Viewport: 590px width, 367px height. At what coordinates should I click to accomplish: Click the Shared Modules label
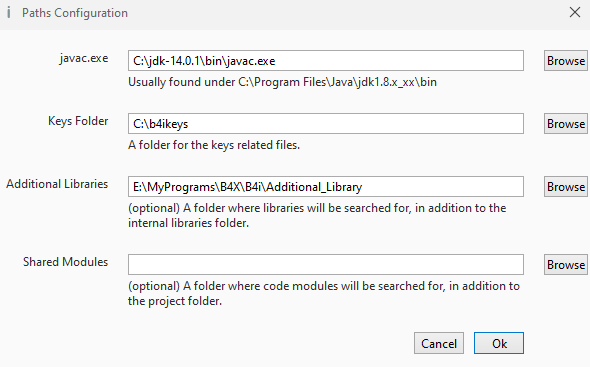(x=65, y=262)
